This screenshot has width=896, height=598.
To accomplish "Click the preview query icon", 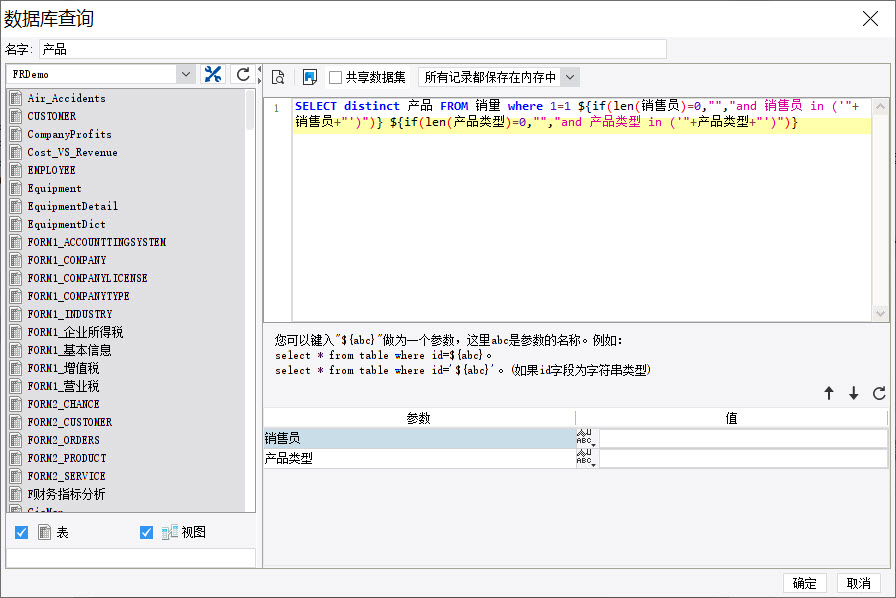I will (278, 77).
